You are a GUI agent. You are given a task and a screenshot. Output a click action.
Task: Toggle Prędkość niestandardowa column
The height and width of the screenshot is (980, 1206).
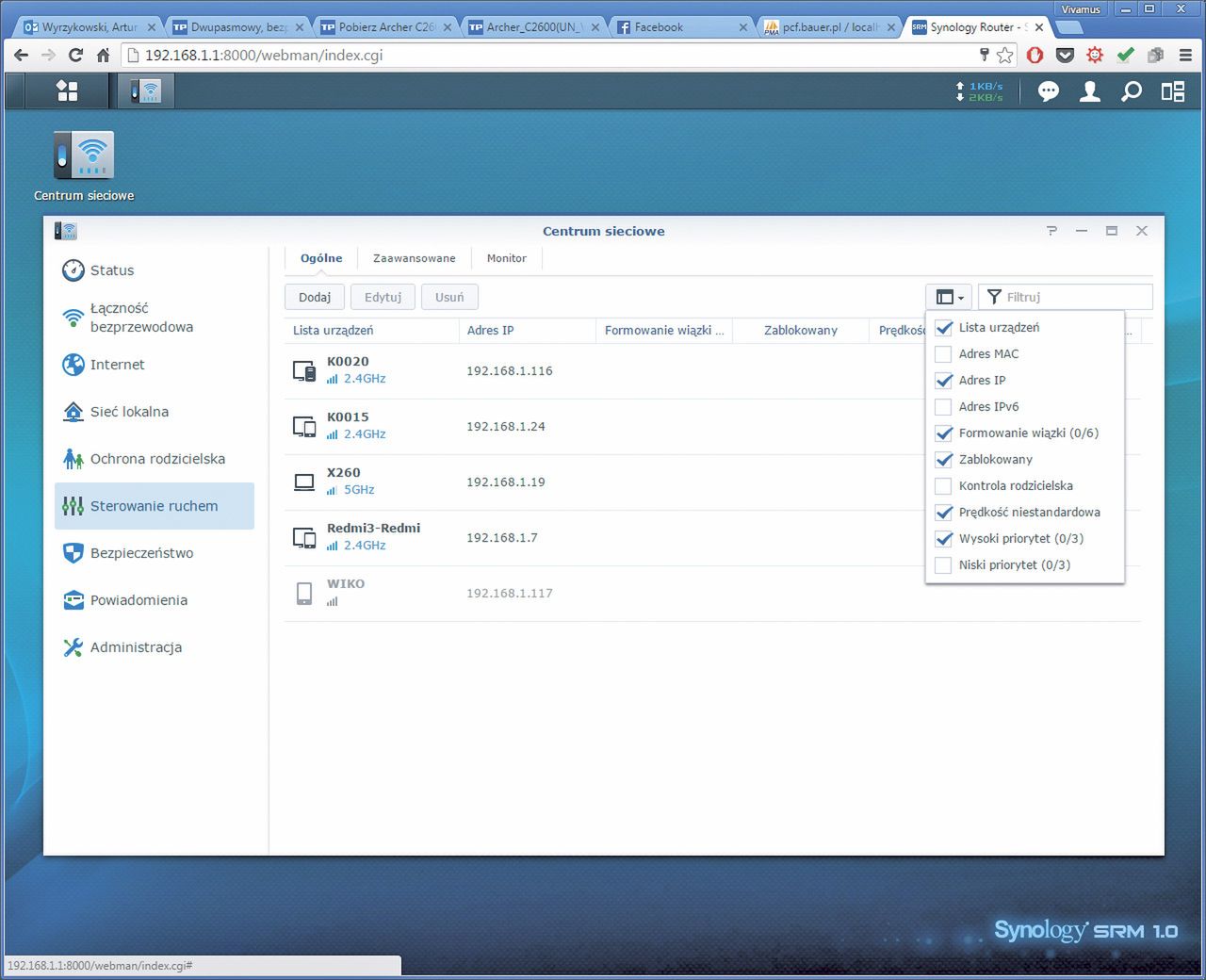pos(943,512)
